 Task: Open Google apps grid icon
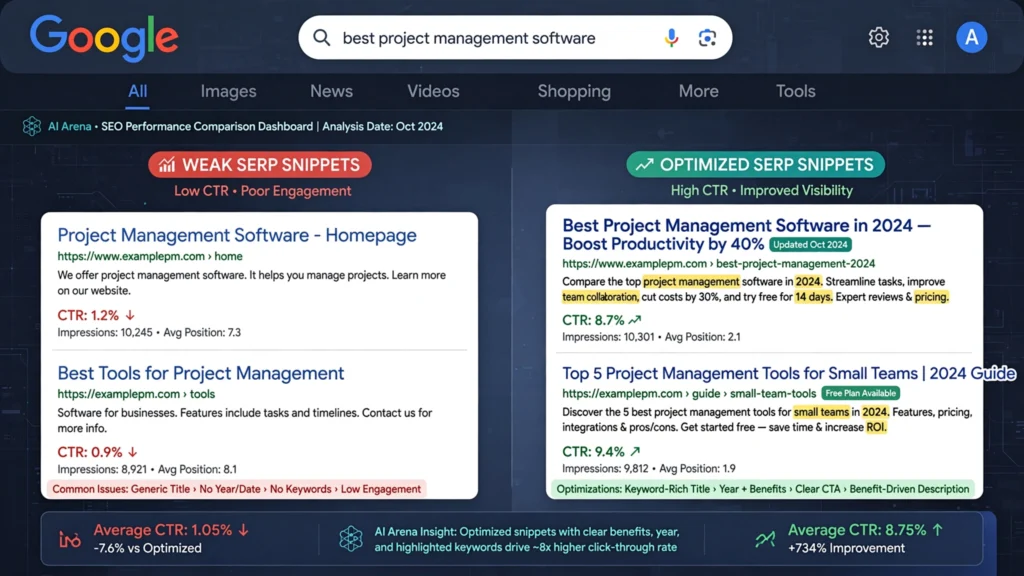tap(925, 37)
